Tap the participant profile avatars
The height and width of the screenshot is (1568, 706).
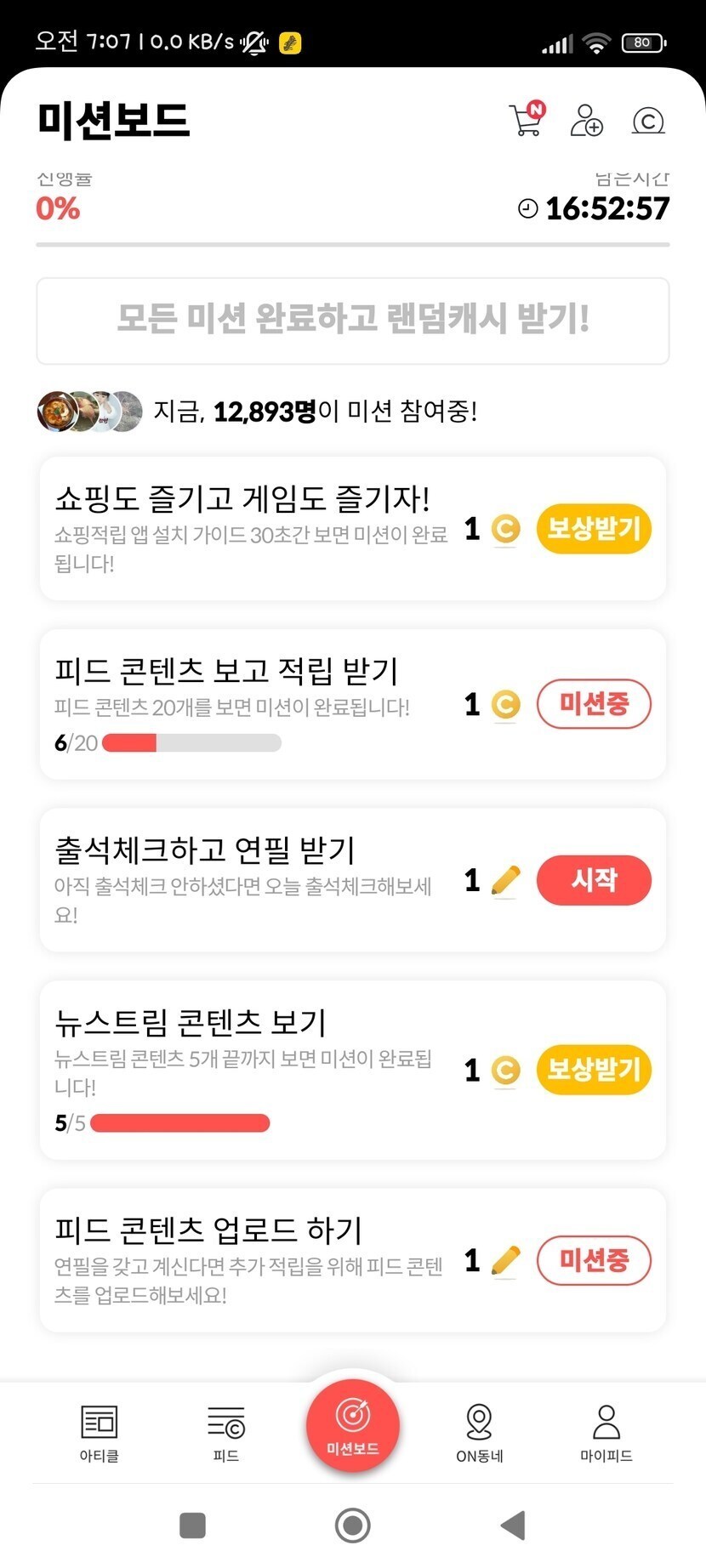(89, 412)
